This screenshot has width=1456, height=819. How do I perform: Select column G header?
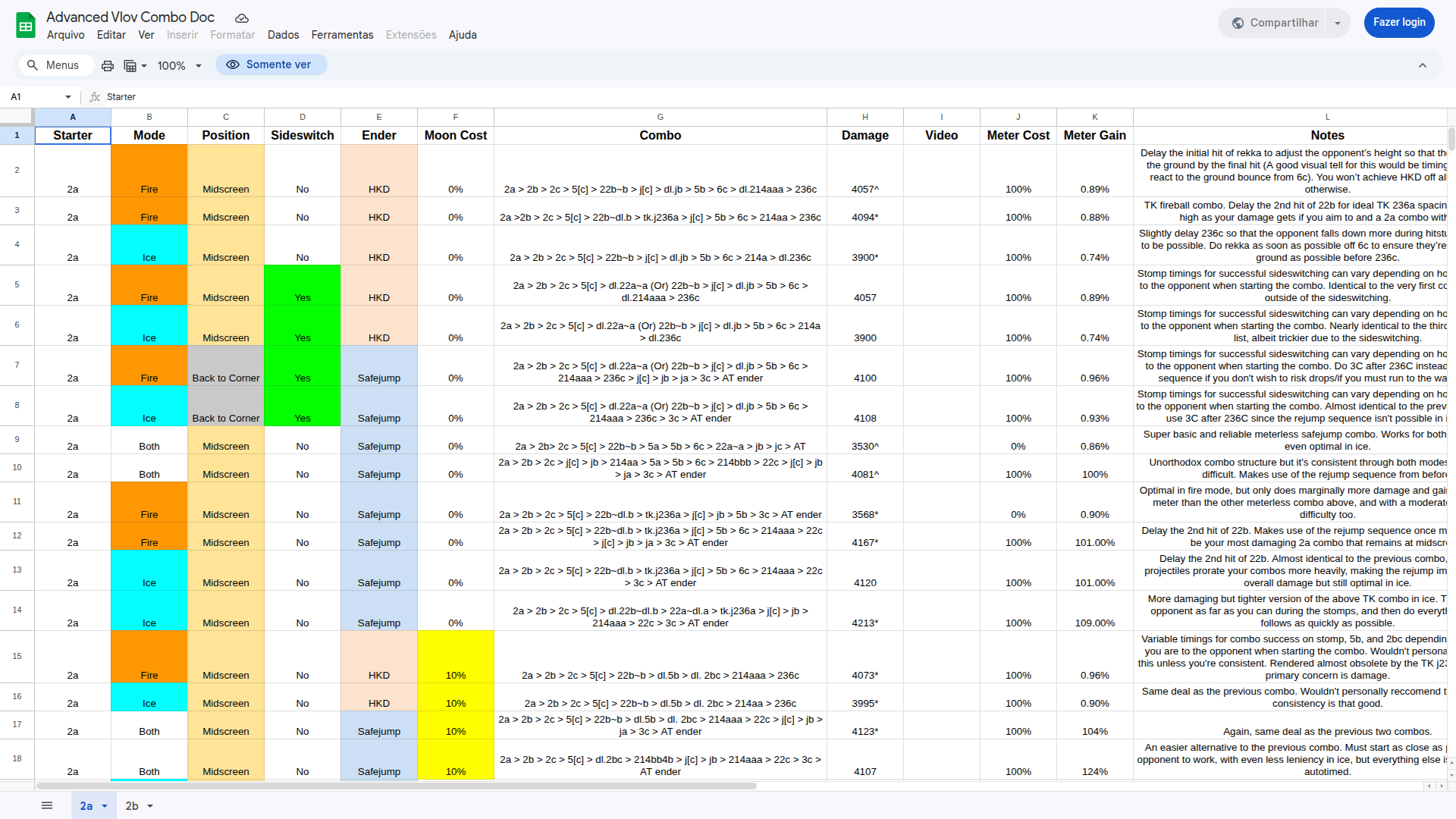(x=660, y=117)
